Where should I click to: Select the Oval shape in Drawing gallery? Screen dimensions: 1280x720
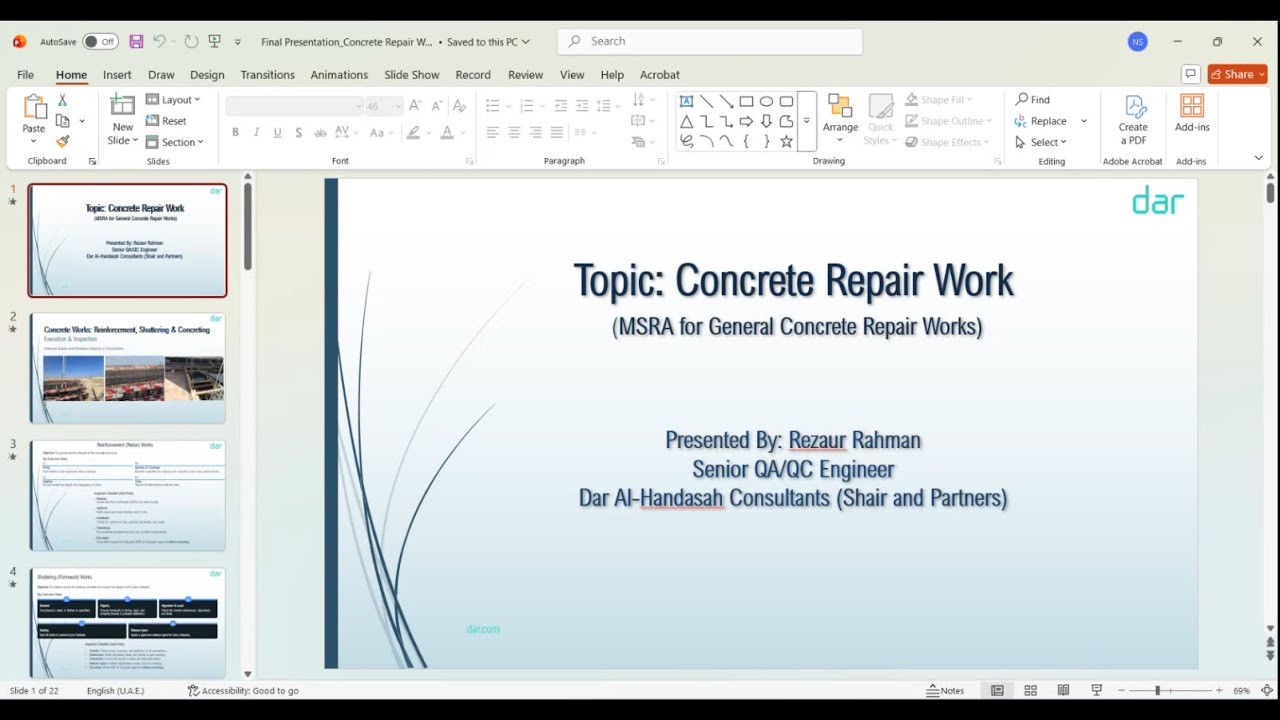click(766, 101)
